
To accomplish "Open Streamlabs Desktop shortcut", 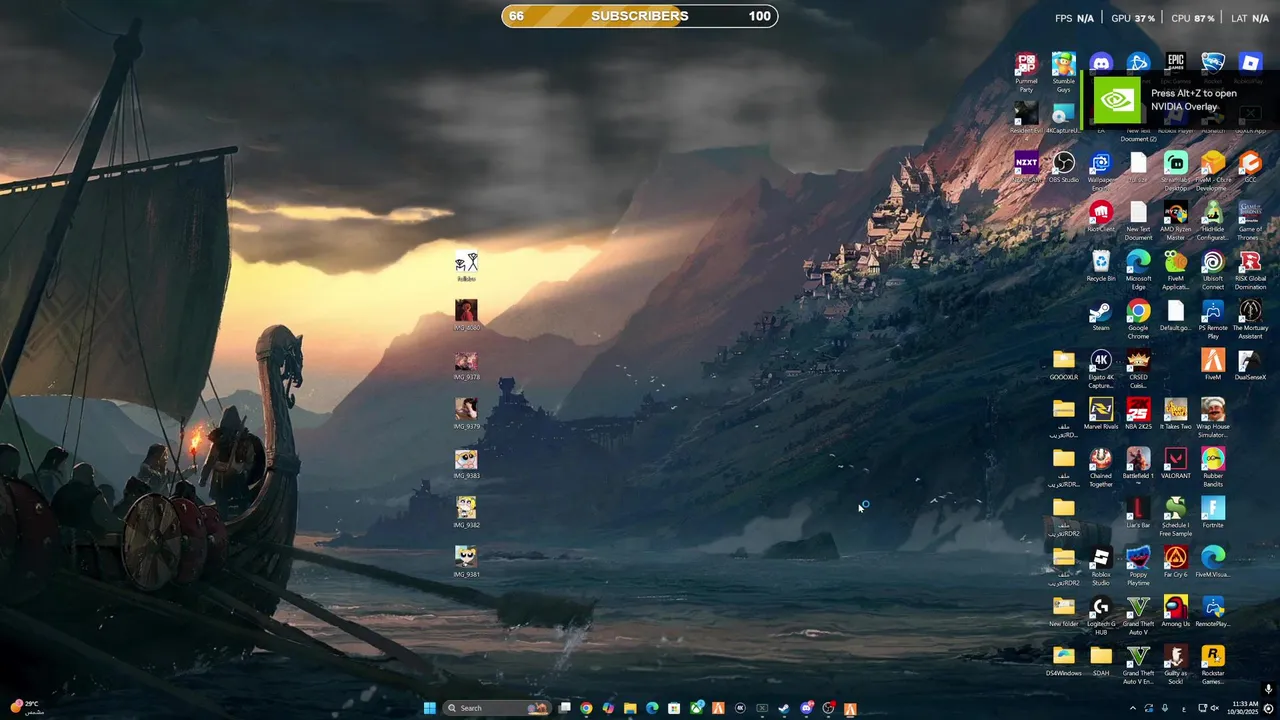I will tap(1175, 170).
